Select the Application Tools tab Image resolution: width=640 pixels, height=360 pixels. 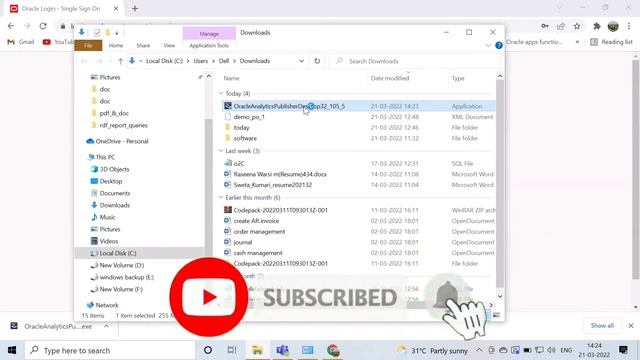click(x=209, y=45)
